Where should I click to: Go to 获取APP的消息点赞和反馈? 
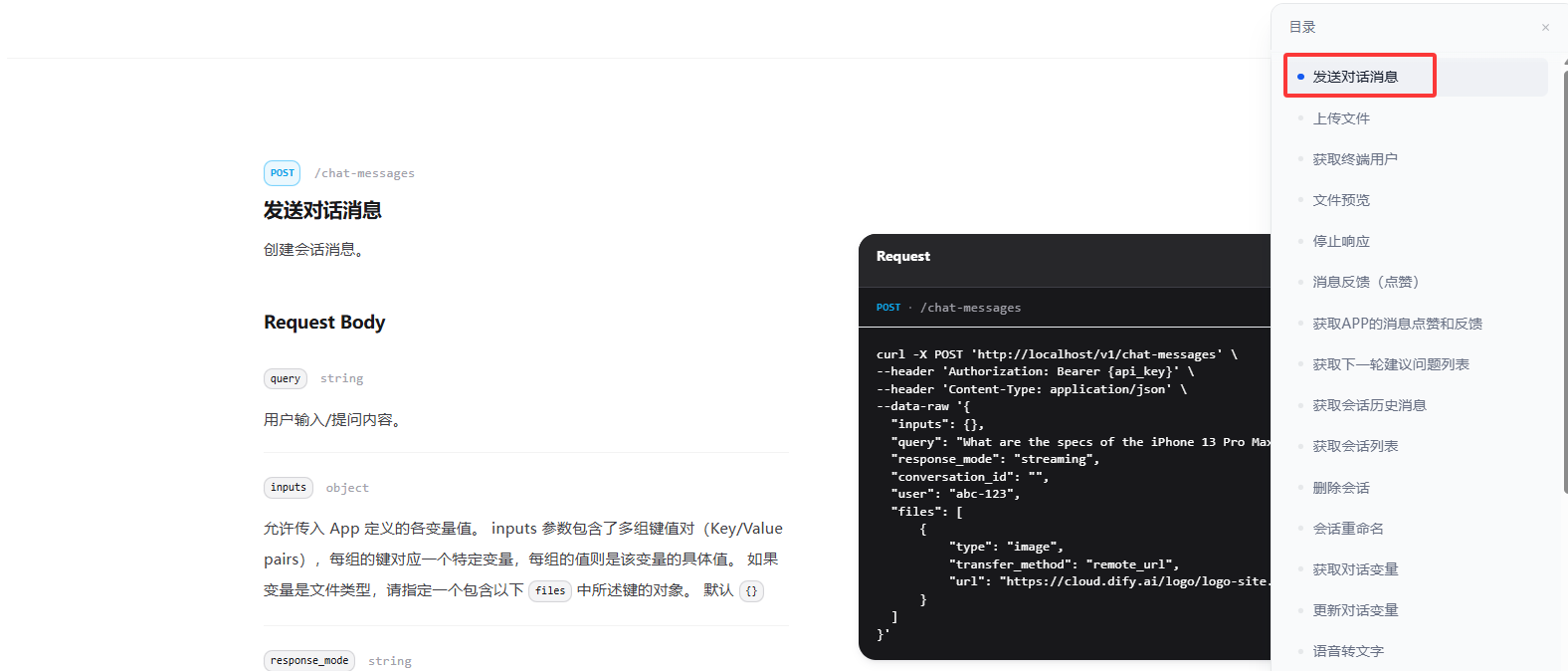[x=1397, y=324]
